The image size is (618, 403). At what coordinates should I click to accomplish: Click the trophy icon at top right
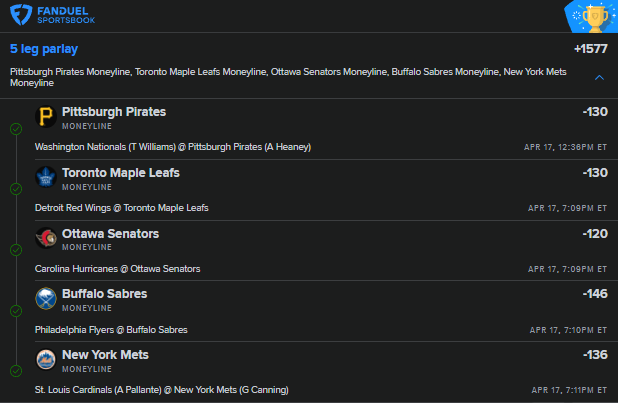[x=594, y=16]
